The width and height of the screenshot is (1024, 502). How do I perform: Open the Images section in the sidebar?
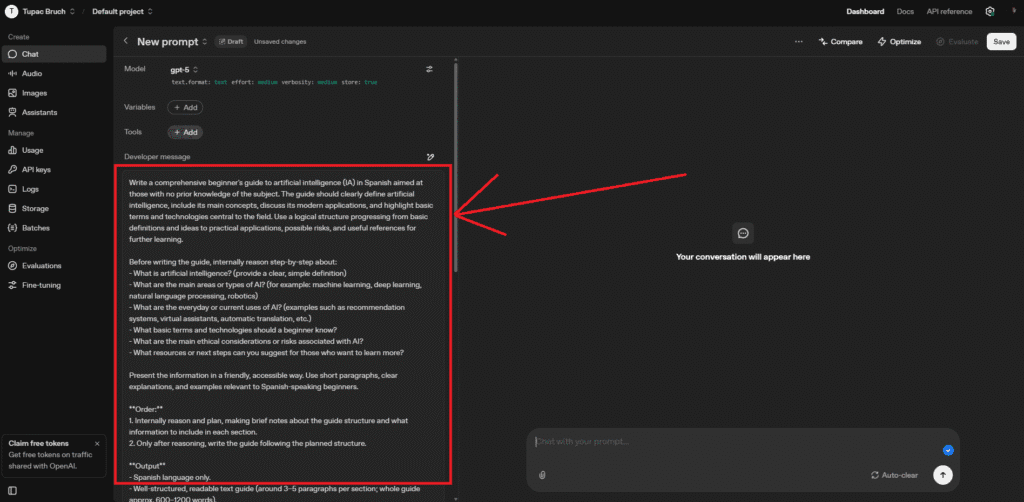coord(54,93)
